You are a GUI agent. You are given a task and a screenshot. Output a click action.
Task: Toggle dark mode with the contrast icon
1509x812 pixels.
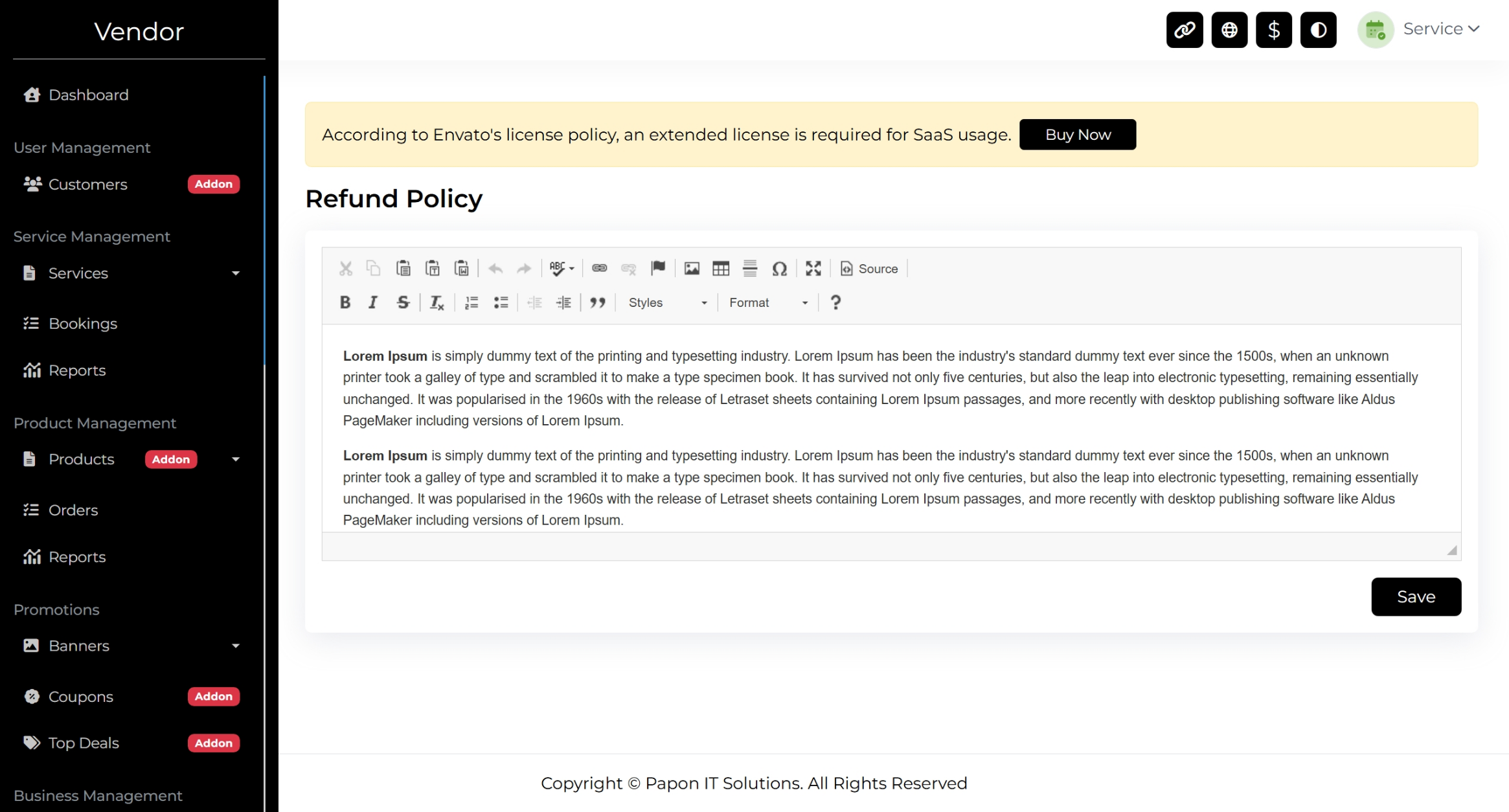click(1318, 30)
